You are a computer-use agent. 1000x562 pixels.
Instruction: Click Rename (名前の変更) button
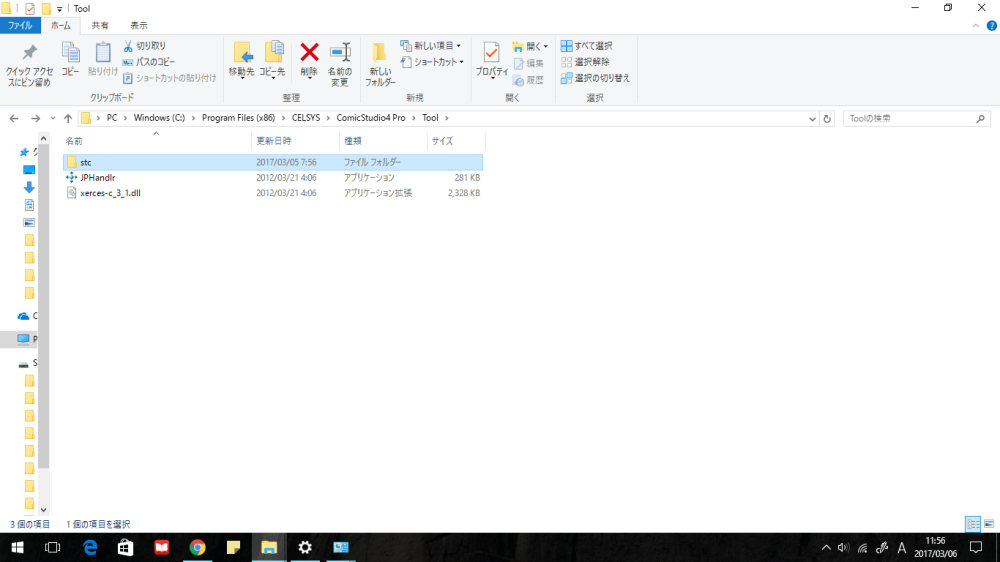point(340,64)
